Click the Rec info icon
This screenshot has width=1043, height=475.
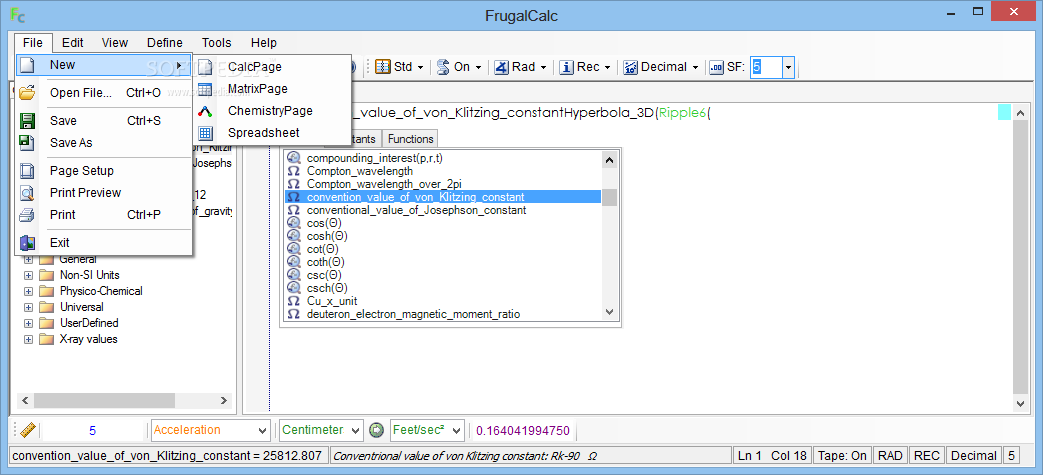point(566,67)
